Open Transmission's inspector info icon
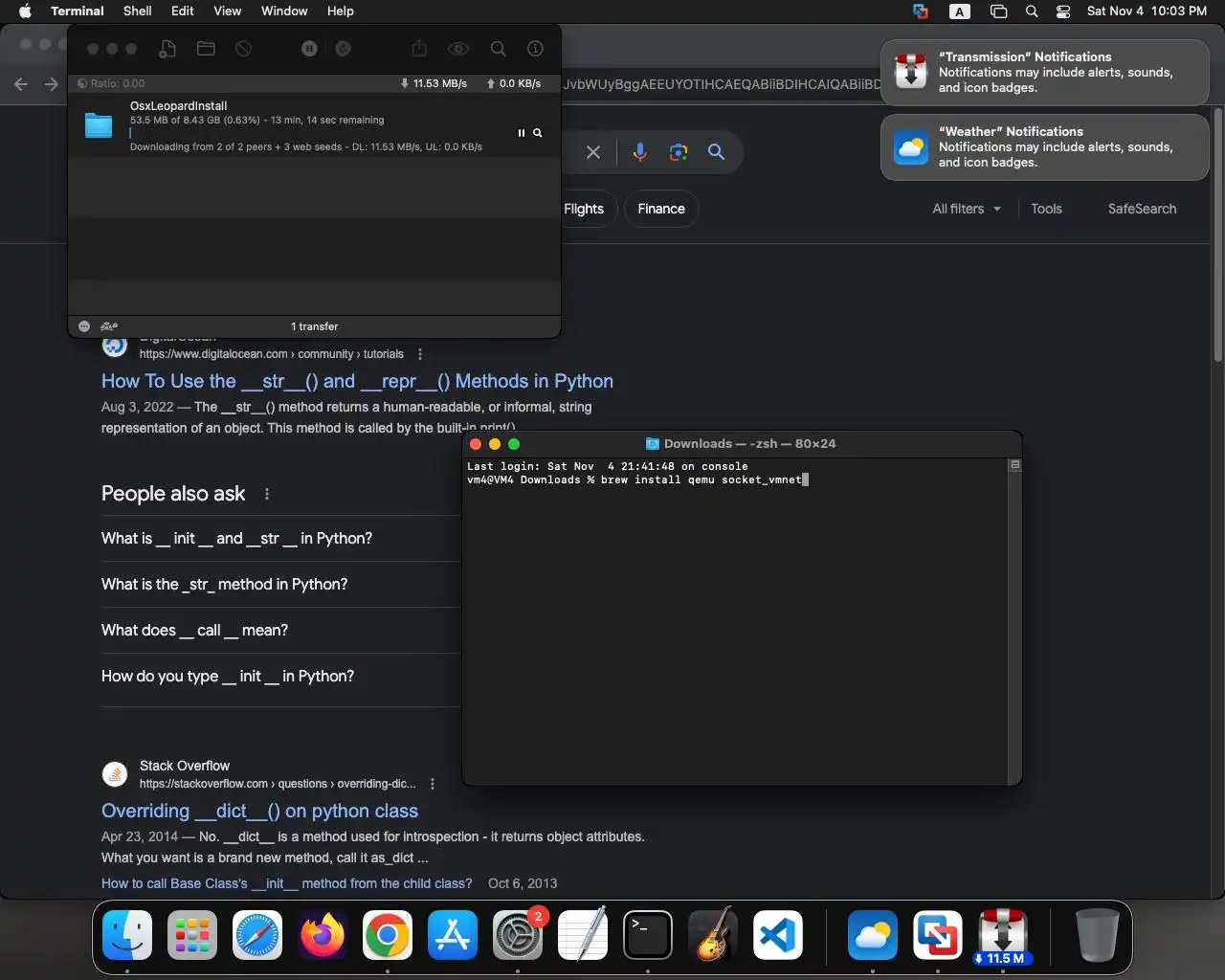This screenshot has width=1225, height=980. coord(535,49)
